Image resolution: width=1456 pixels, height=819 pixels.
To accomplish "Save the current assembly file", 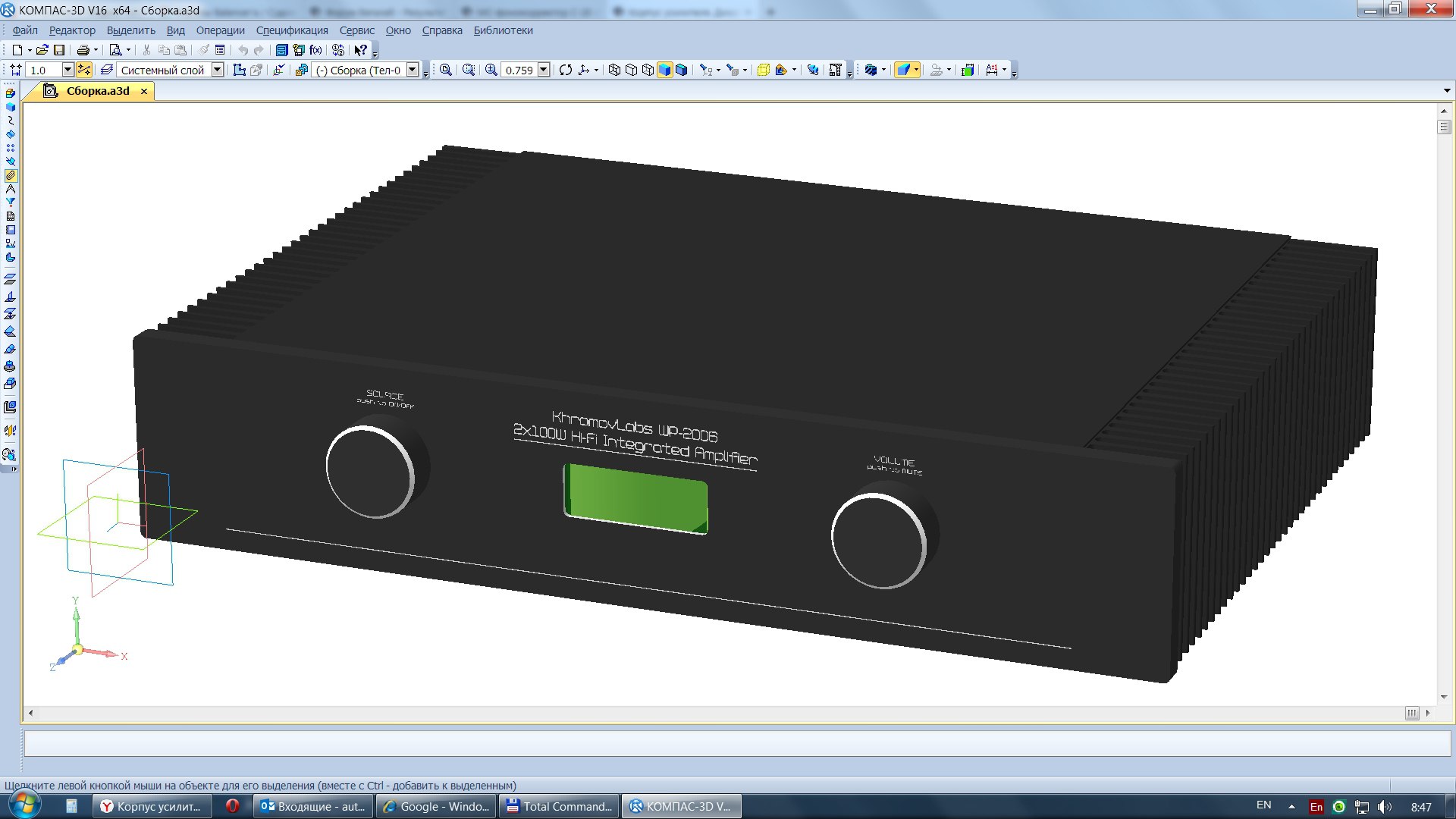I will tap(59, 50).
